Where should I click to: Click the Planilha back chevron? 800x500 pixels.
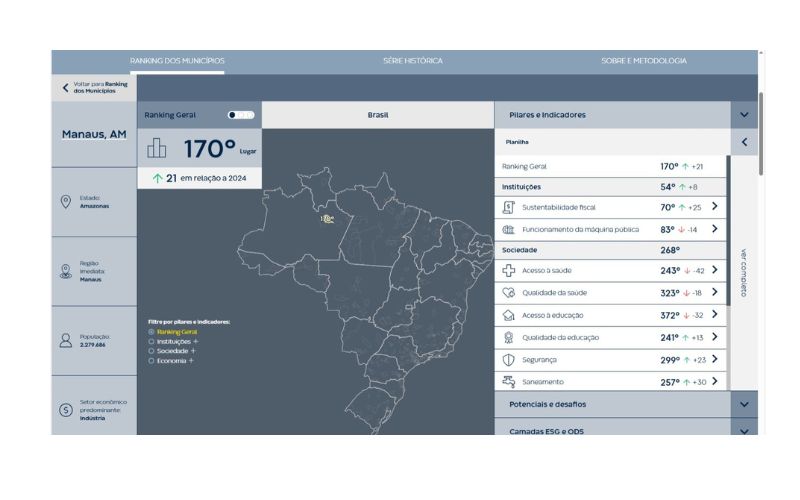(x=744, y=142)
